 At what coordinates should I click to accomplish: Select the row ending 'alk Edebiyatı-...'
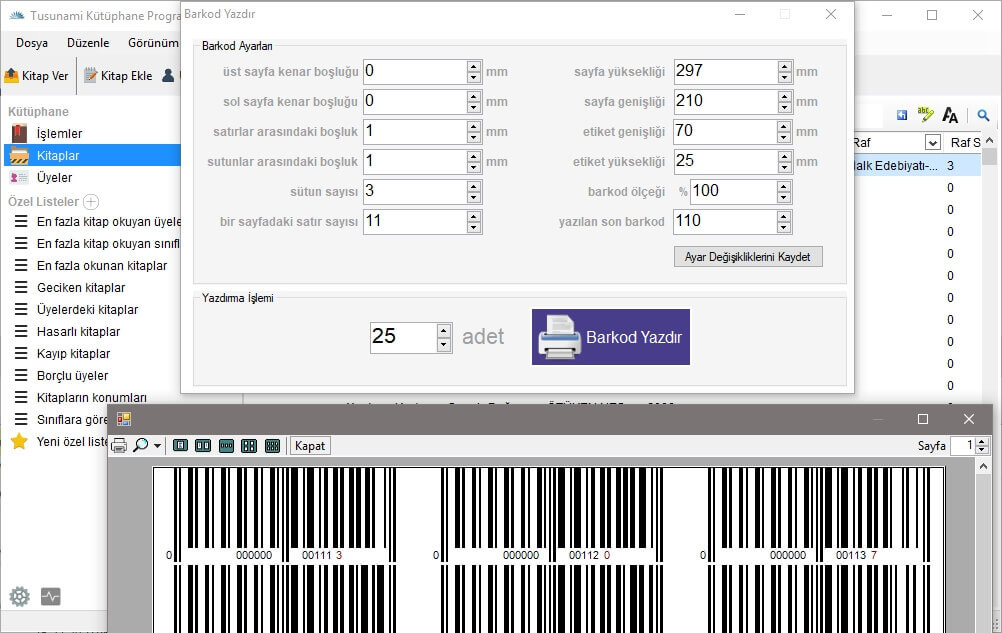pos(916,166)
